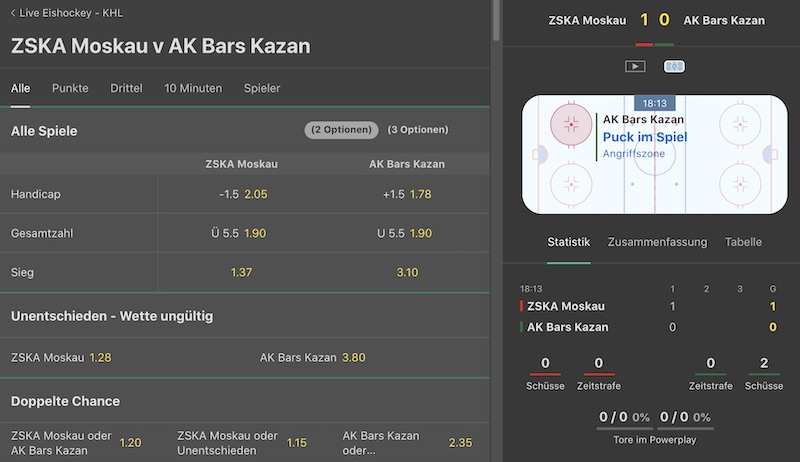
Task: Click ZSKA Moskau Zeitstrafe stat with red underline
Action: [598, 373]
